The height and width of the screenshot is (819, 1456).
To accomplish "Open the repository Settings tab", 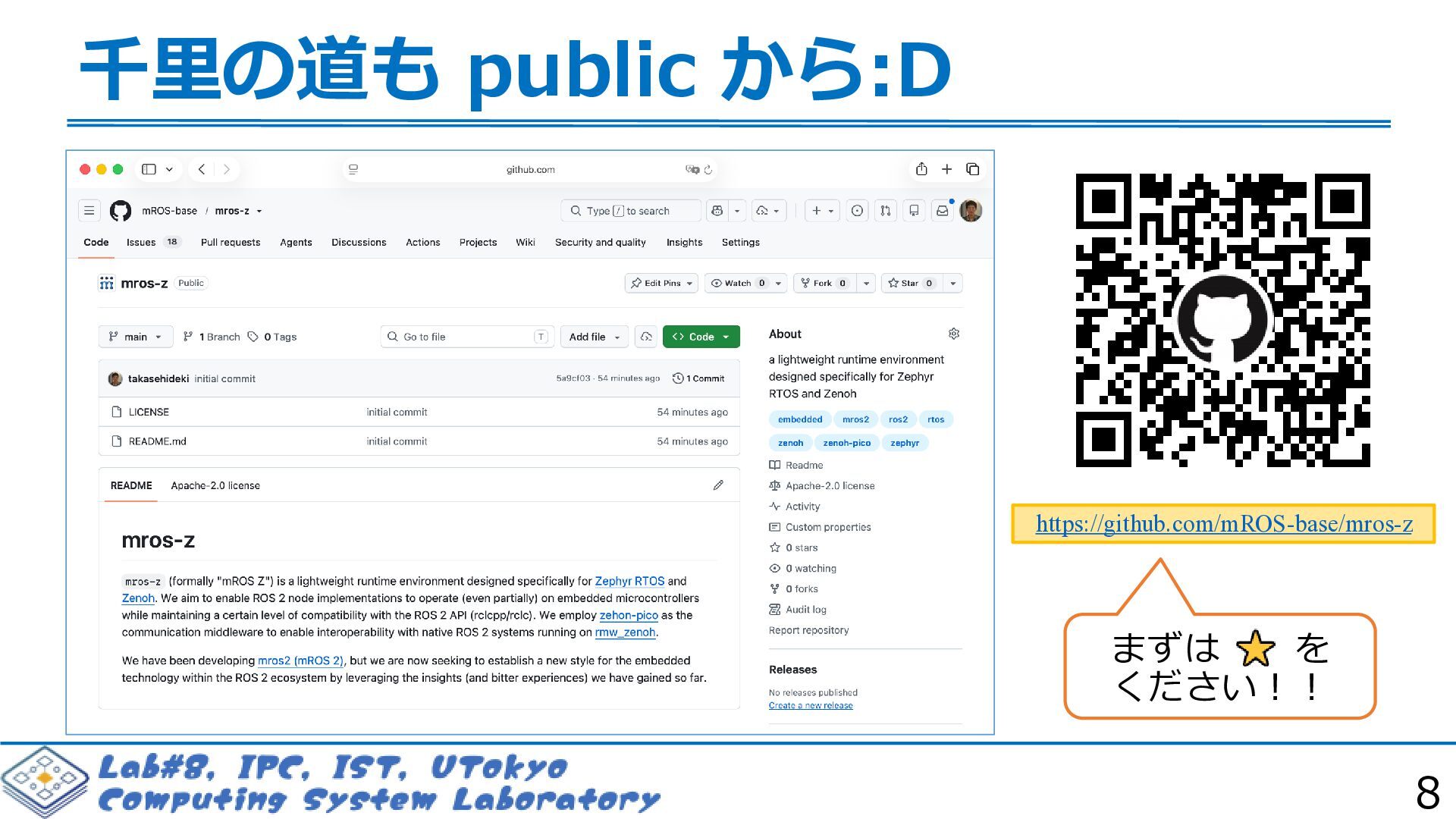I will 741,242.
